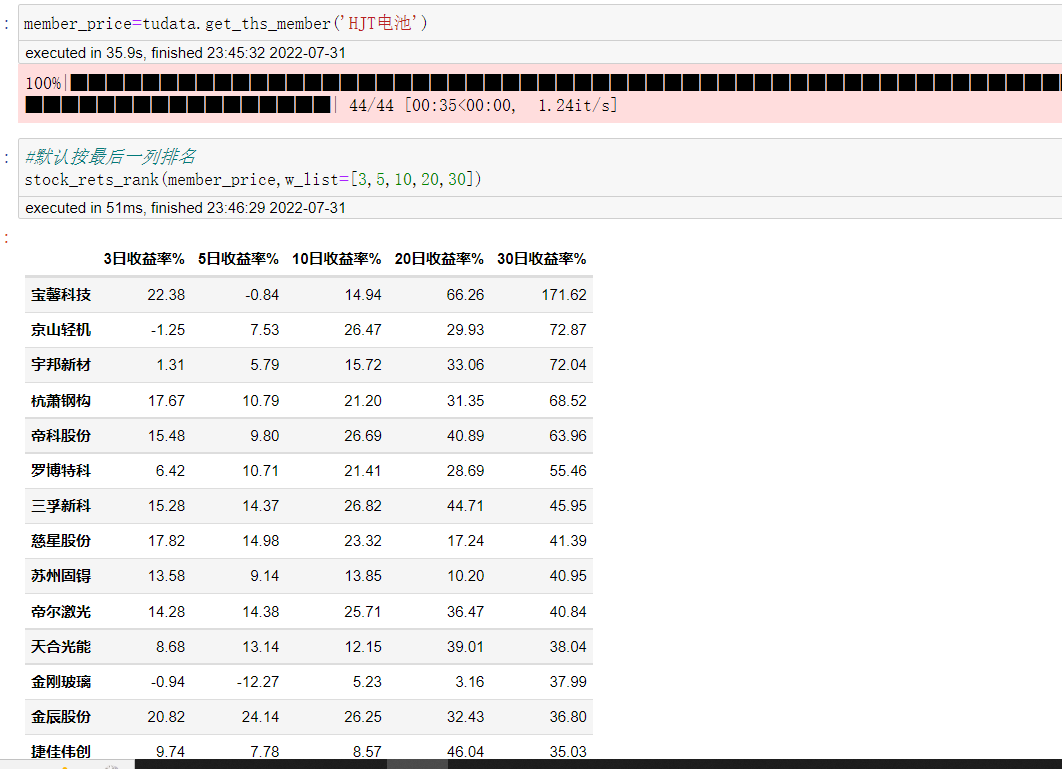Click the 44/44 progress counter text
Screen dimensions: 1062x769
371,106
